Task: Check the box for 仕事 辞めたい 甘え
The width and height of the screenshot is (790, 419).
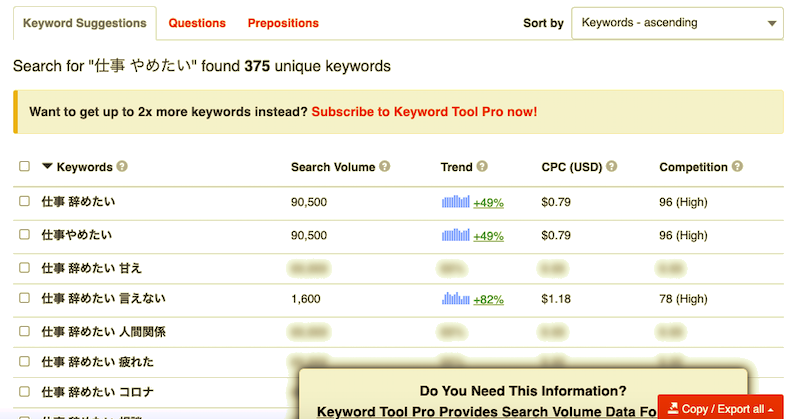Action: pyautogui.click(x=24, y=267)
